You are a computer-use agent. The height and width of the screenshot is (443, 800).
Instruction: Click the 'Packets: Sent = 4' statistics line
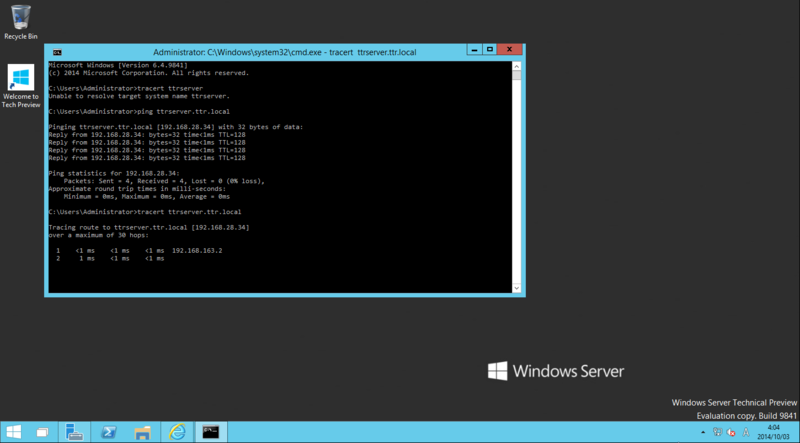click(x=164, y=181)
